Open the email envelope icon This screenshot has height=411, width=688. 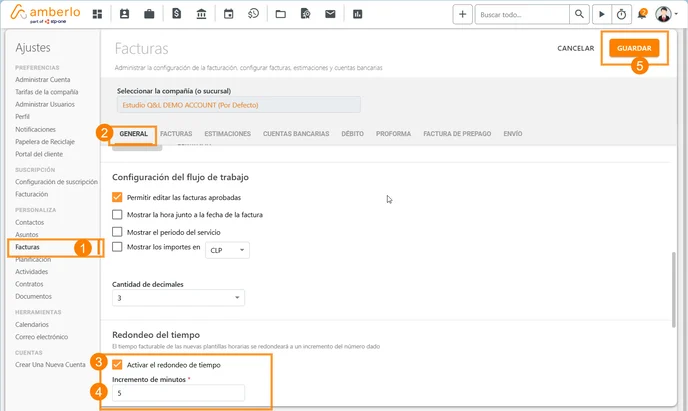[330, 14]
